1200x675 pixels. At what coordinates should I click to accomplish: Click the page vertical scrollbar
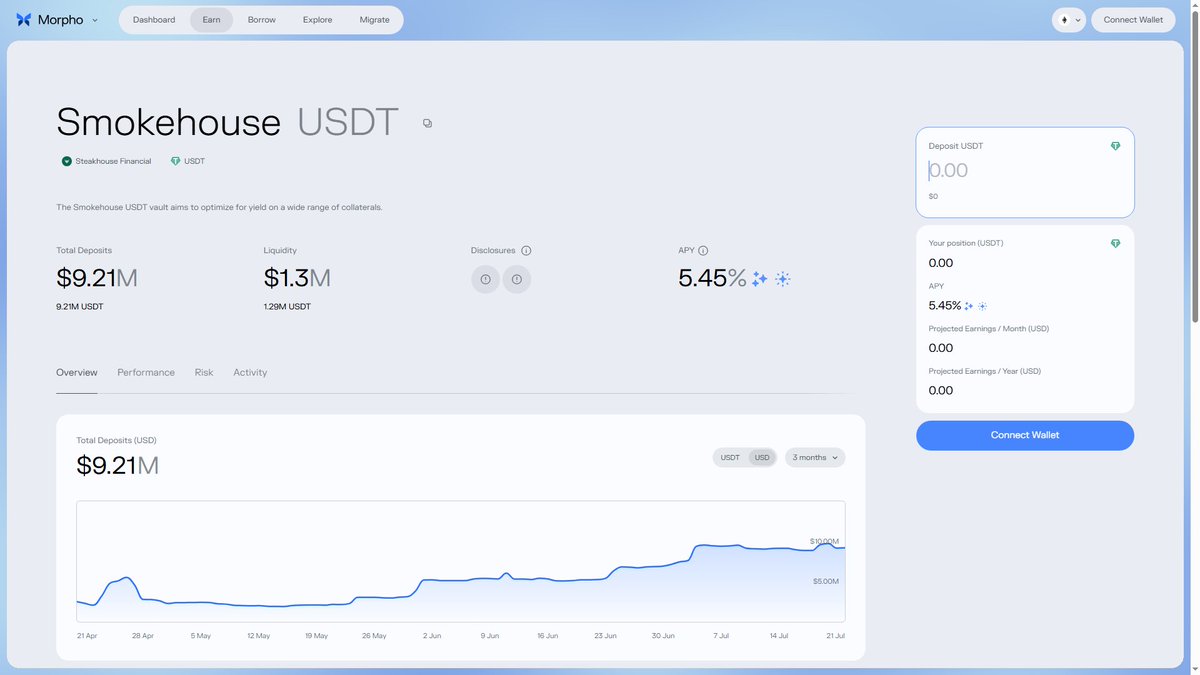click(1195, 165)
